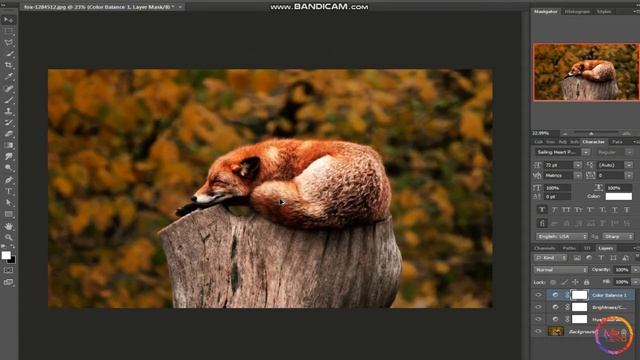Open the English: USA language dropdown
Image resolution: width=640 pixels, height=360 pixels.
[x=562, y=236]
